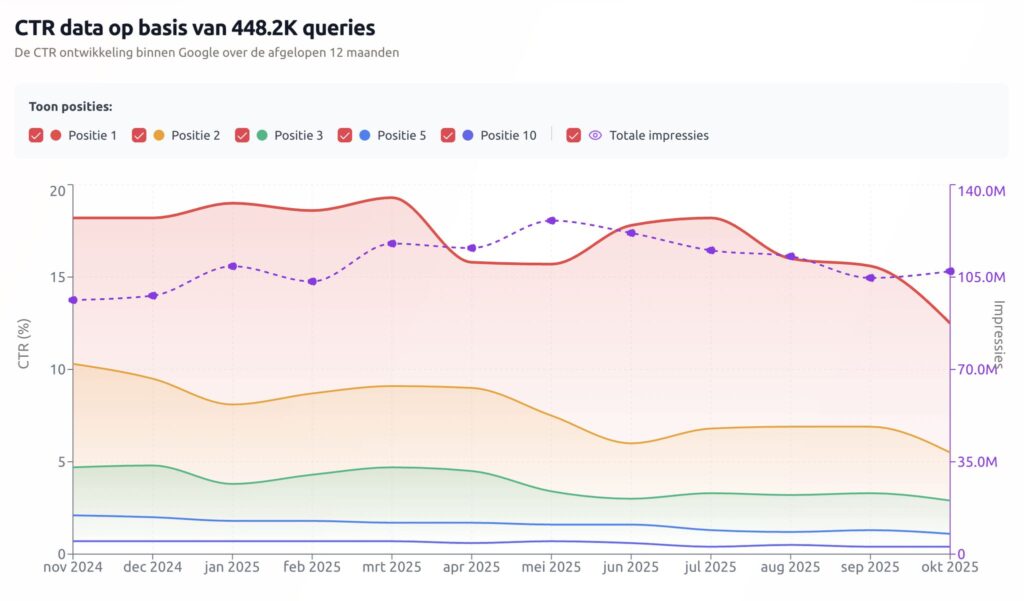The image size is (1024, 601).
Task: Click the CTR (%) axis title
Action: coord(22,340)
